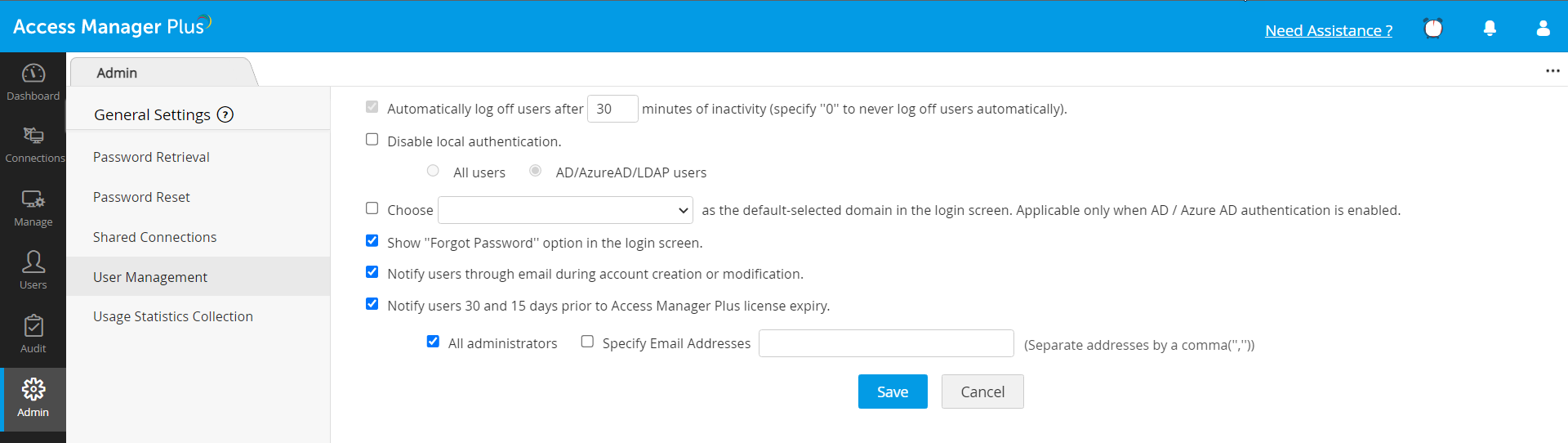Open notifications bell icon
This screenshot has height=443, width=1568.
coord(1490,29)
